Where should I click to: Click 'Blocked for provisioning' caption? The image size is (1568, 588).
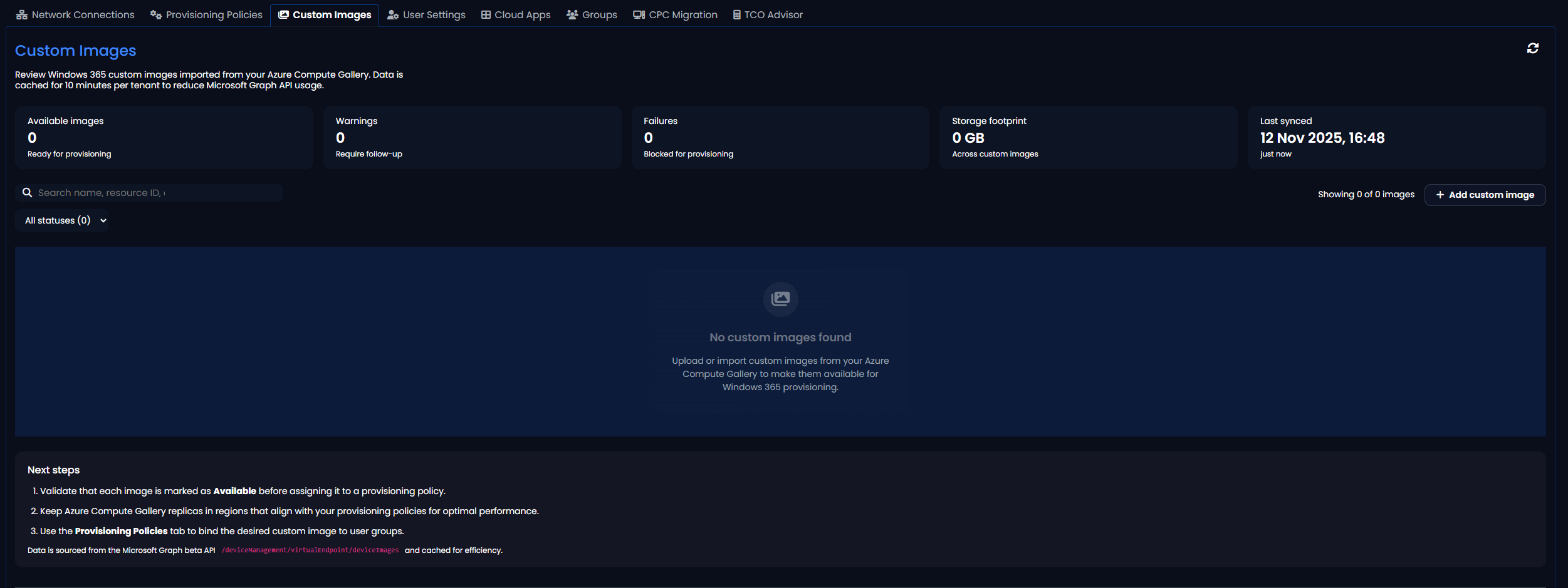[x=688, y=154]
